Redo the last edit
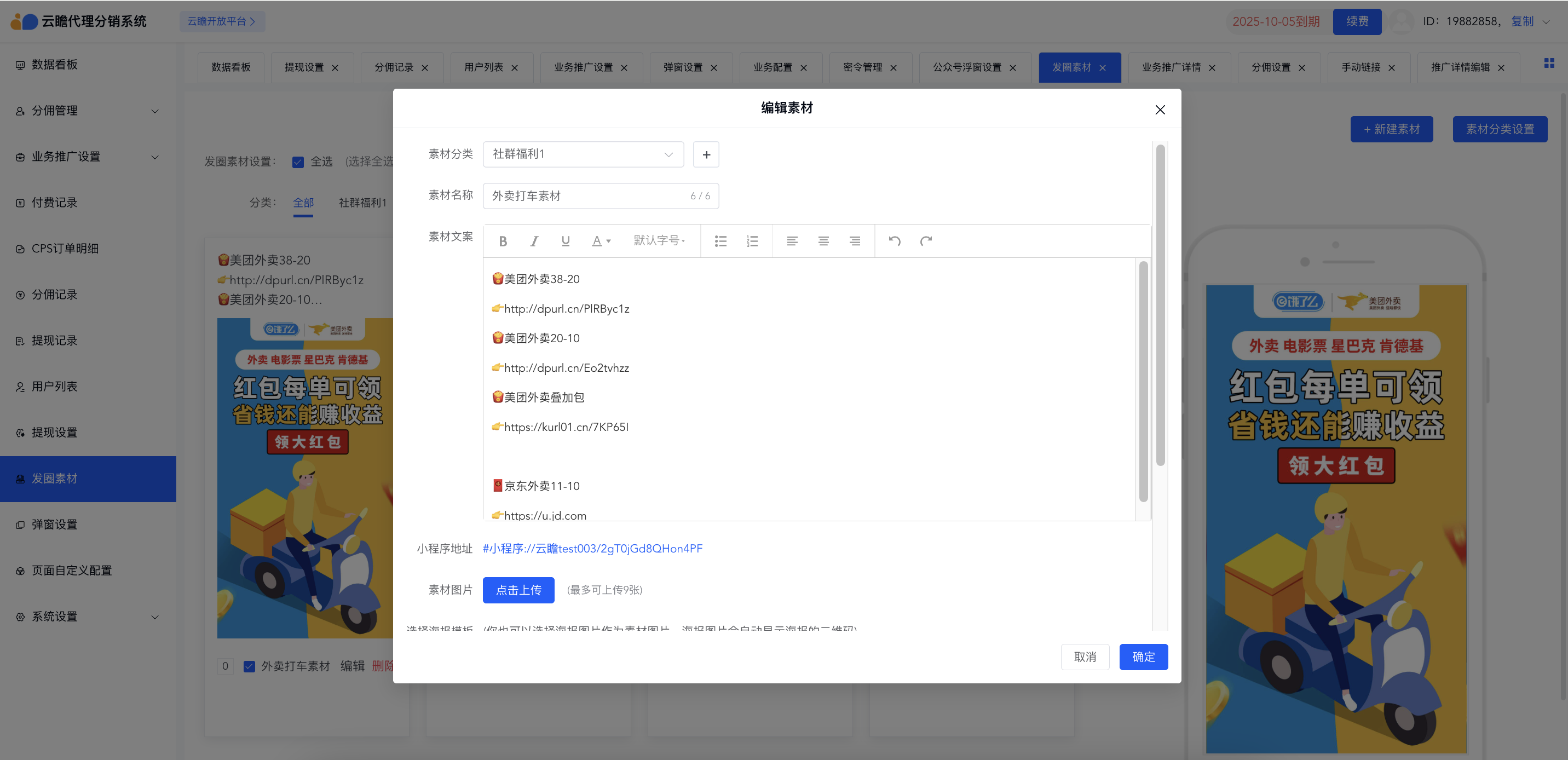This screenshot has width=1568, height=760. pos(926,241)
